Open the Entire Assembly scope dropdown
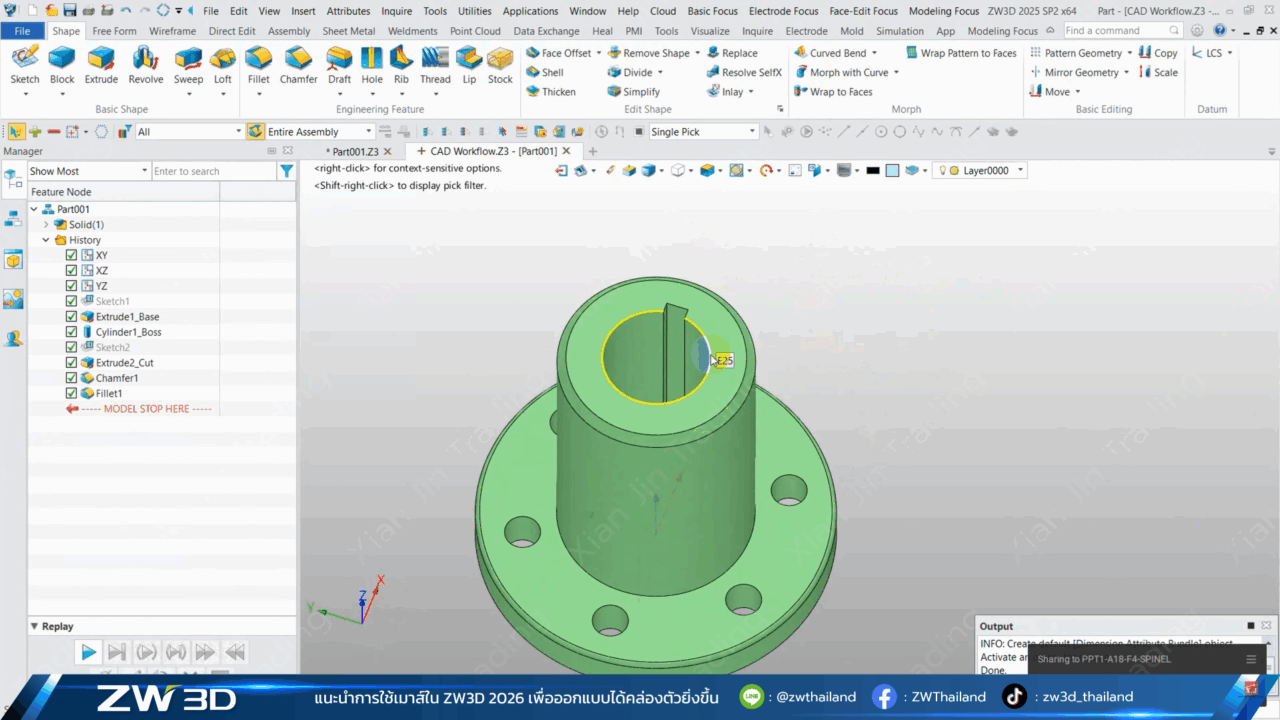Image resolution: width=1280 pixels, height=720 pixels. coord(368,132)
